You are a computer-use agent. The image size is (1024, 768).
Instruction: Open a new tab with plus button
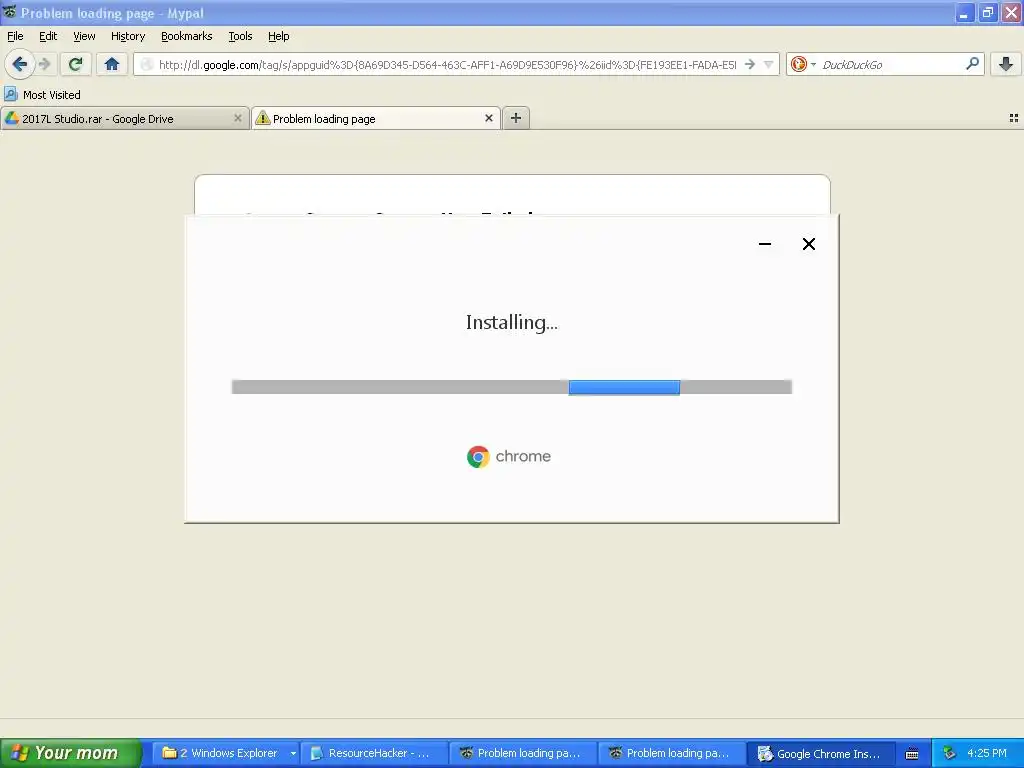click(516, 118)
